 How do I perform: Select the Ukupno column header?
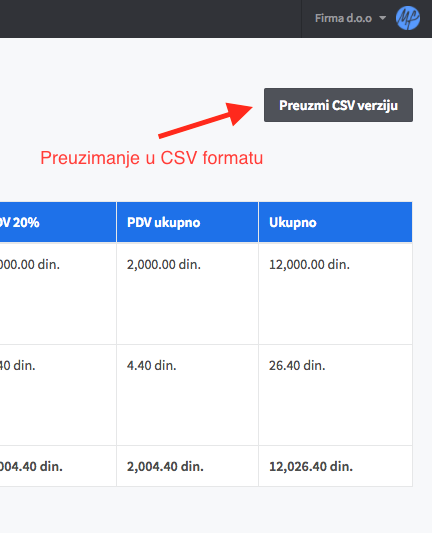[335, 222]
